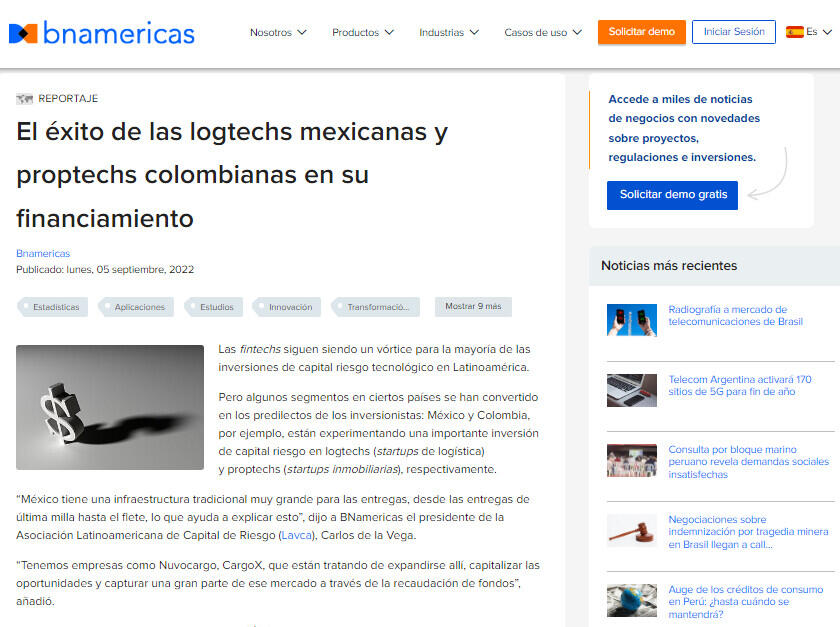This screenshot has height=627, width=840.
Task: Expand the Productos dropdown menu
Action: click(x=363, y=33)
